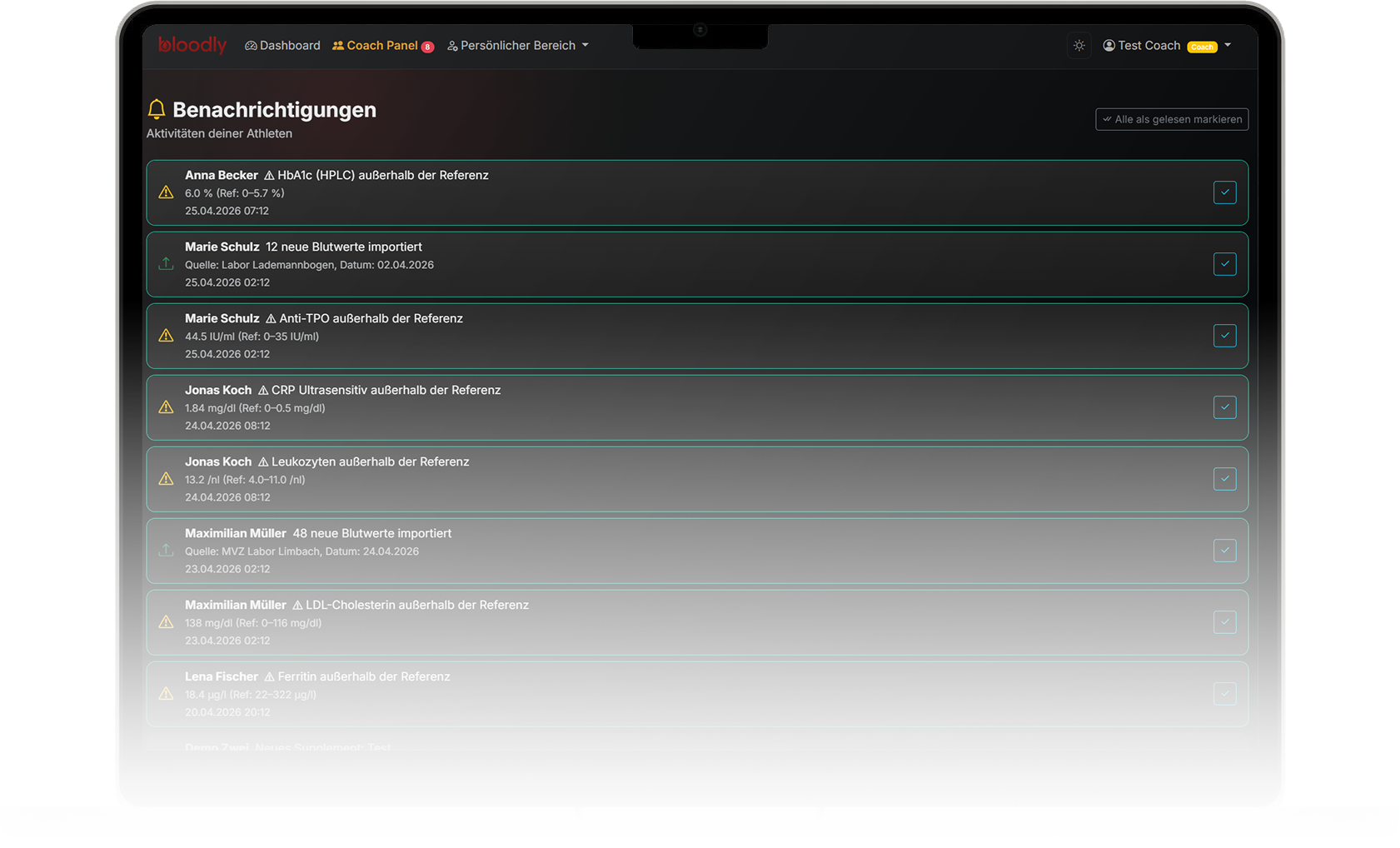Click the bell icon next to Benachrichtigungen

click(157, 108)
